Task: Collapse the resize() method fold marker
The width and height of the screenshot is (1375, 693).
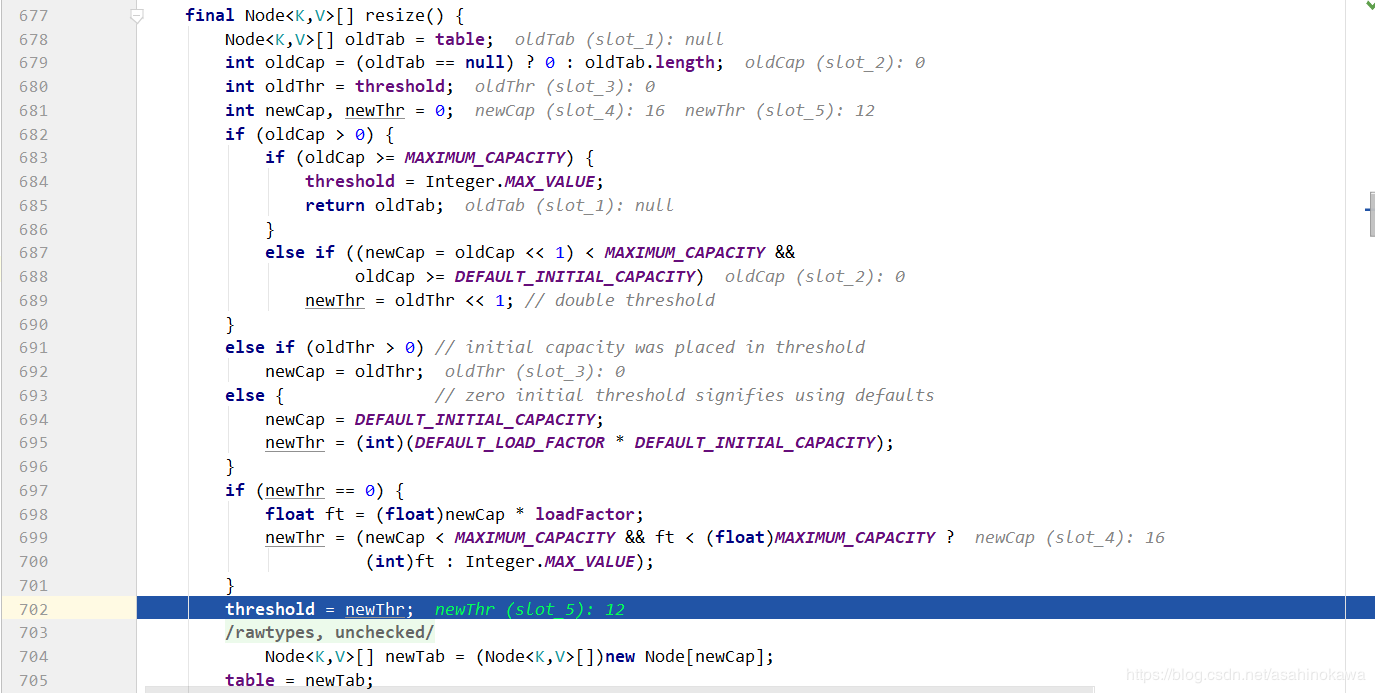Action: click(x=137, y=16)
